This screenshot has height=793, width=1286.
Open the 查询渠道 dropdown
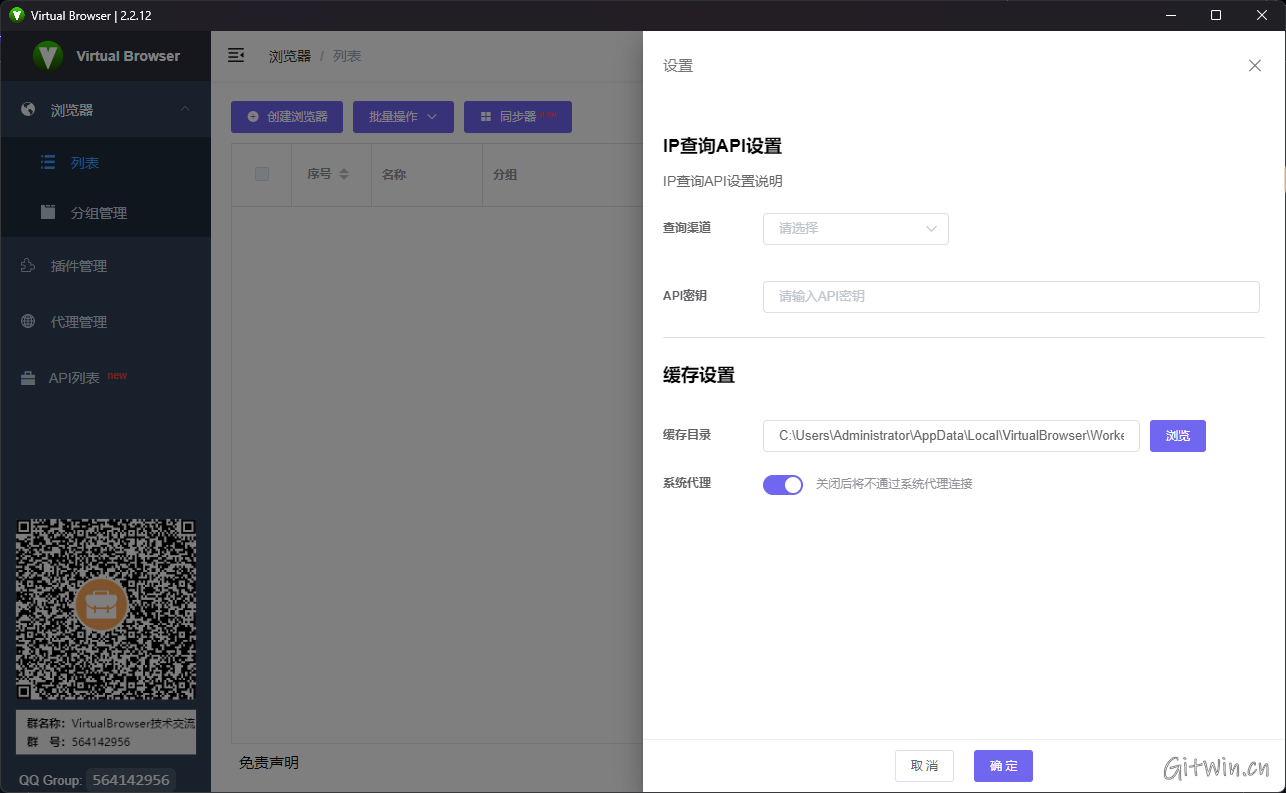[855, 229]
